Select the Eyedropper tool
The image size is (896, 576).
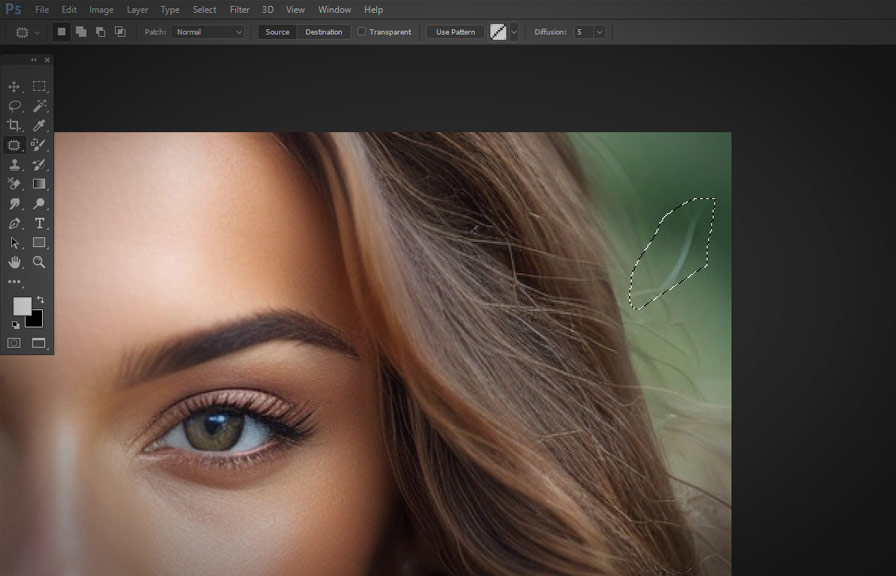coord(40,125)
